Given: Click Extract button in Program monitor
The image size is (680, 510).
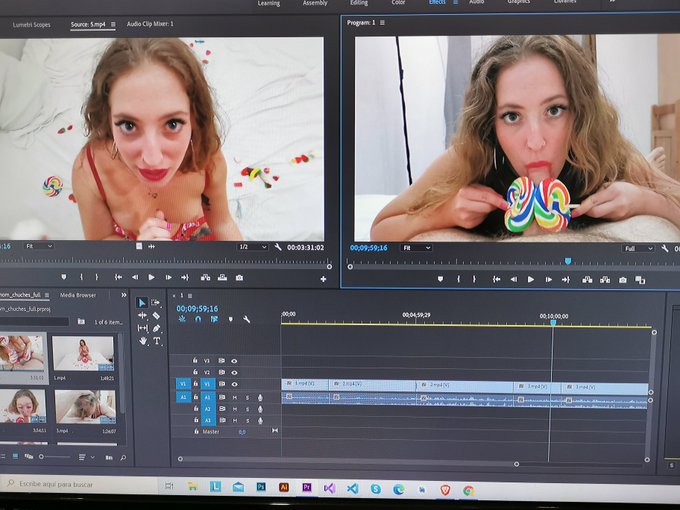Looking at the screenshot, I should (605, 280).
